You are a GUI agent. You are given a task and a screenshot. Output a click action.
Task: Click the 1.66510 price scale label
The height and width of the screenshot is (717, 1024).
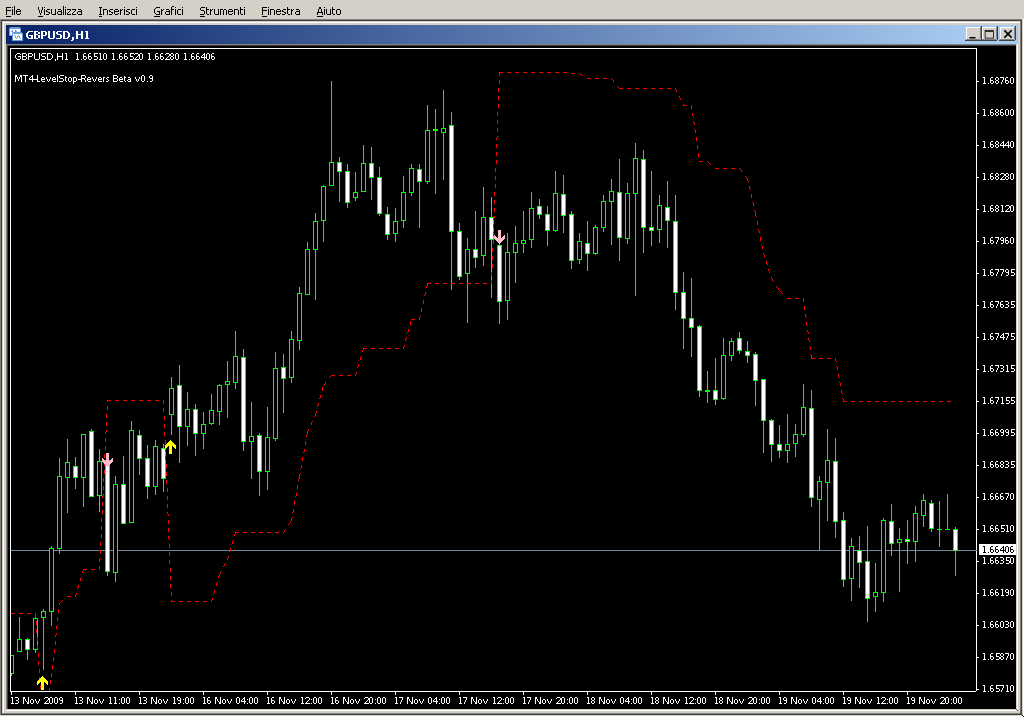tap(999, 529)
